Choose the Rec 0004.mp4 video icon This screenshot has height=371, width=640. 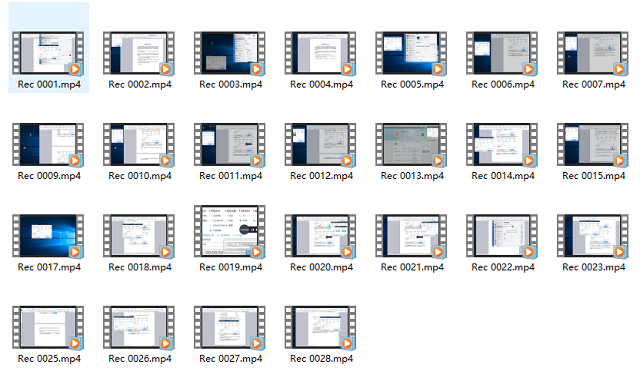320,53
